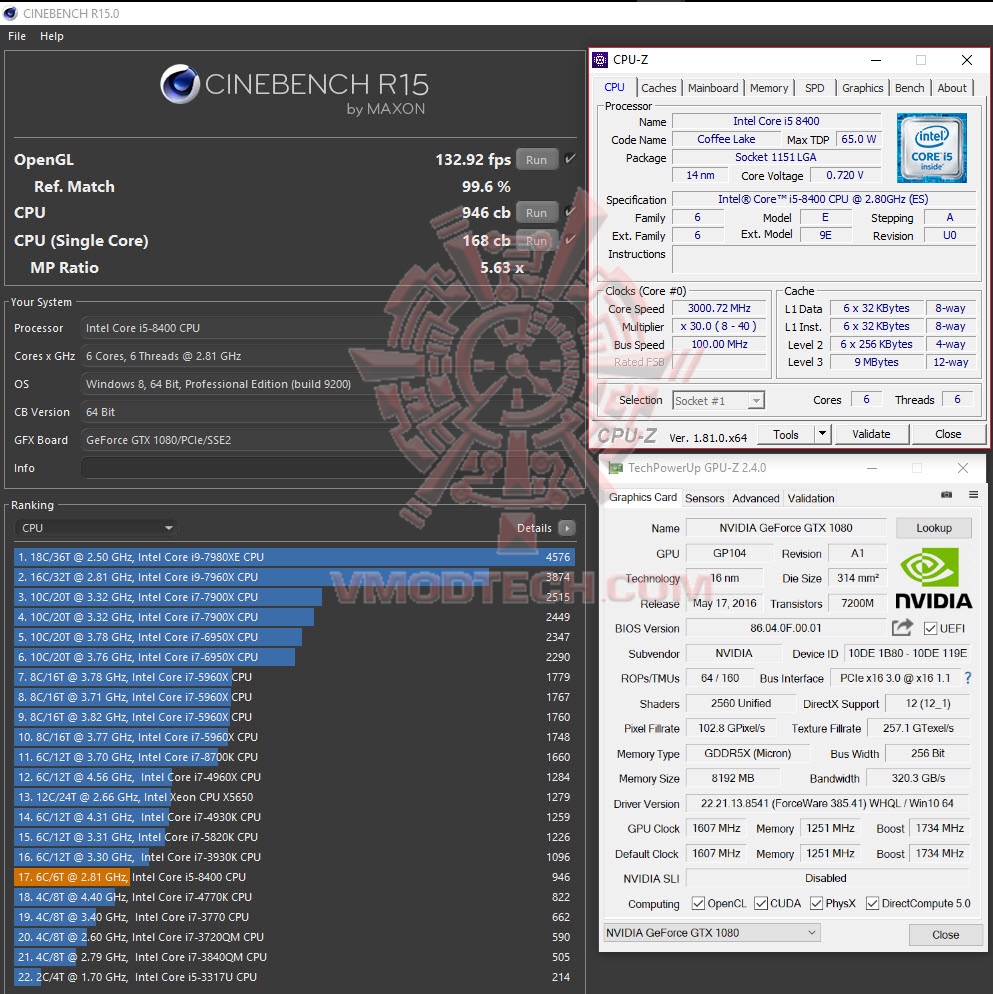993x994 pixels.
Task: Open the Validation tab in GPU-Z
Action: pos(811,498)
